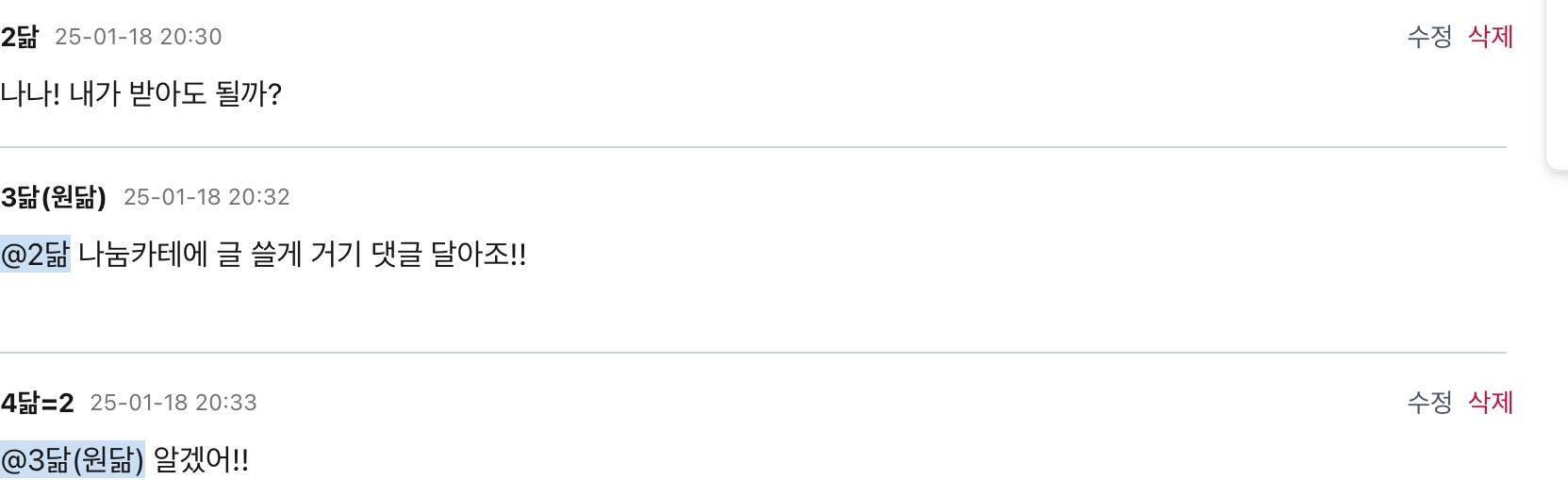
Task: Click the comment text 나나! 내가 받아도 될까?
Action: (x=141, y=94)
